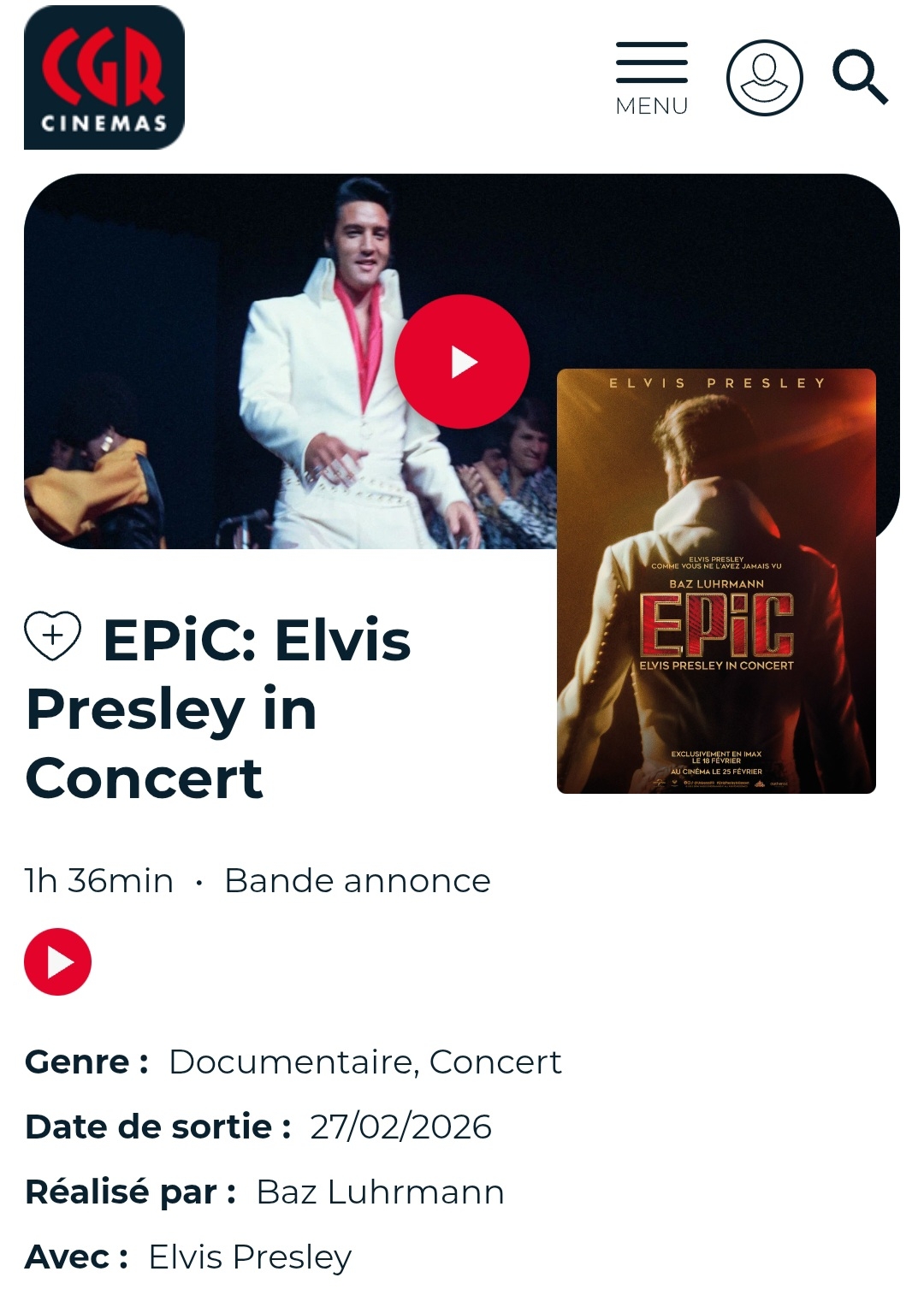Tap the "1h 36min" duration text

pyautogui.click(x=99, y=880)
